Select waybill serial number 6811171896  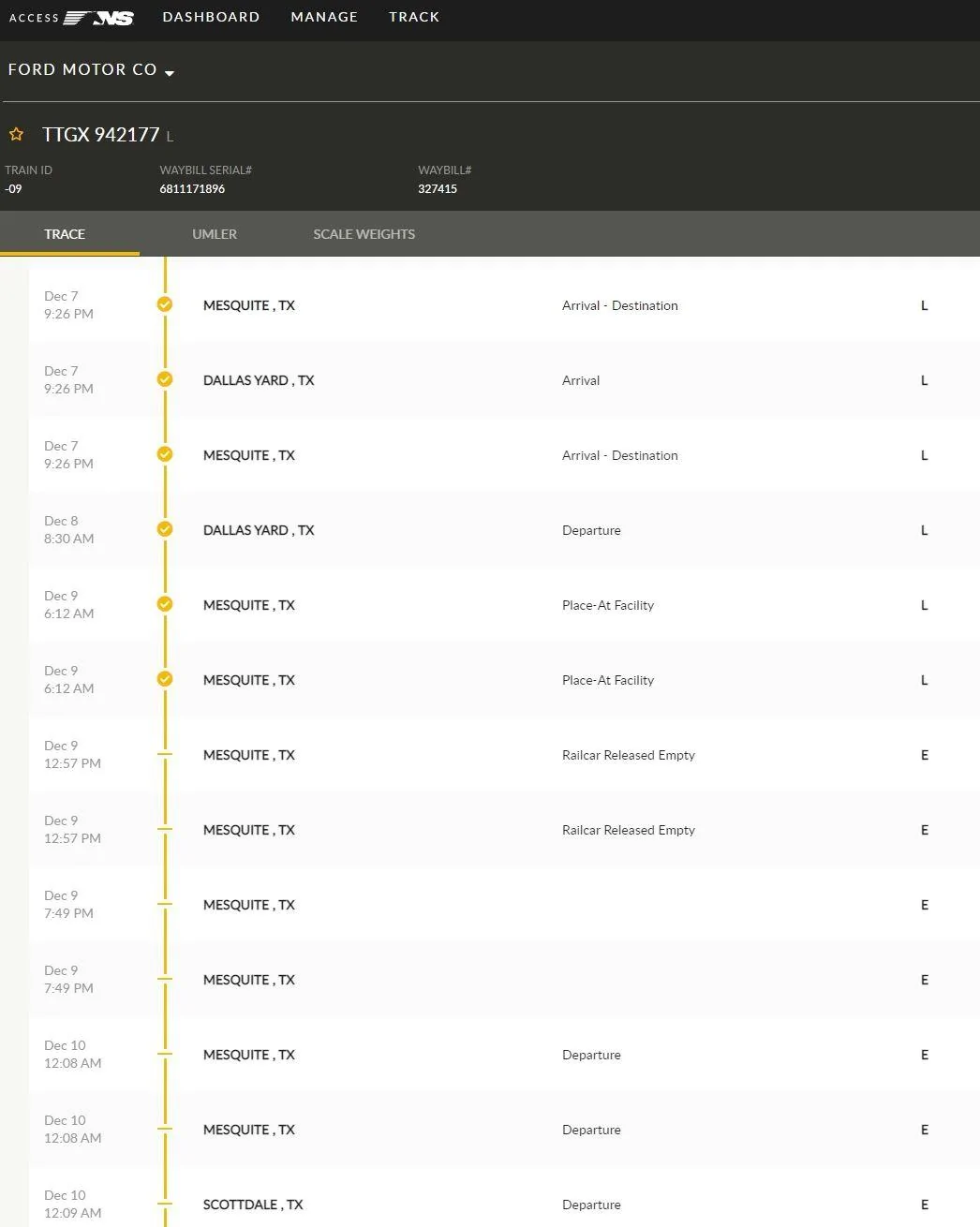click(x=192, y=189)
